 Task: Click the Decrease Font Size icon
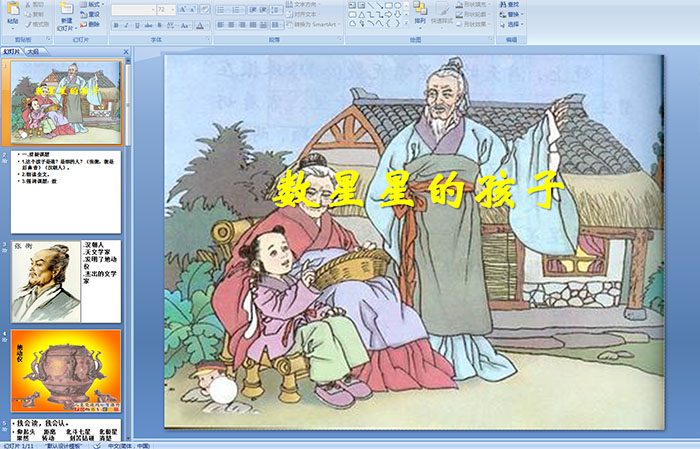click(193, 9)
